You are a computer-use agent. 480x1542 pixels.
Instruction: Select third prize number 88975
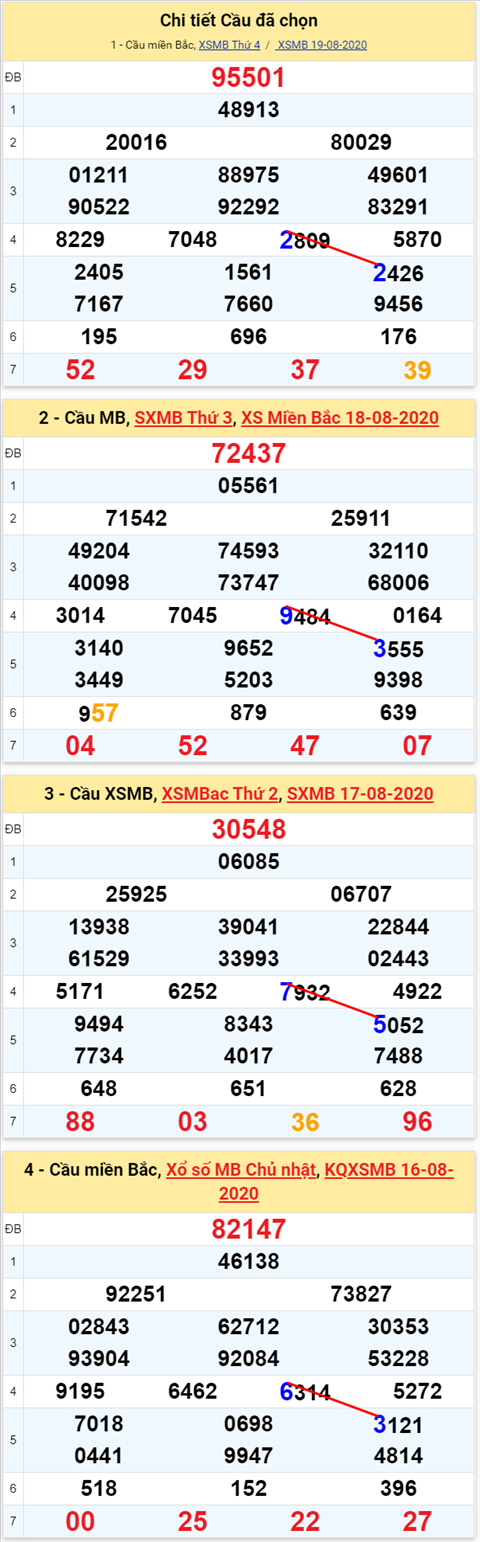click(x=249, y=175)
